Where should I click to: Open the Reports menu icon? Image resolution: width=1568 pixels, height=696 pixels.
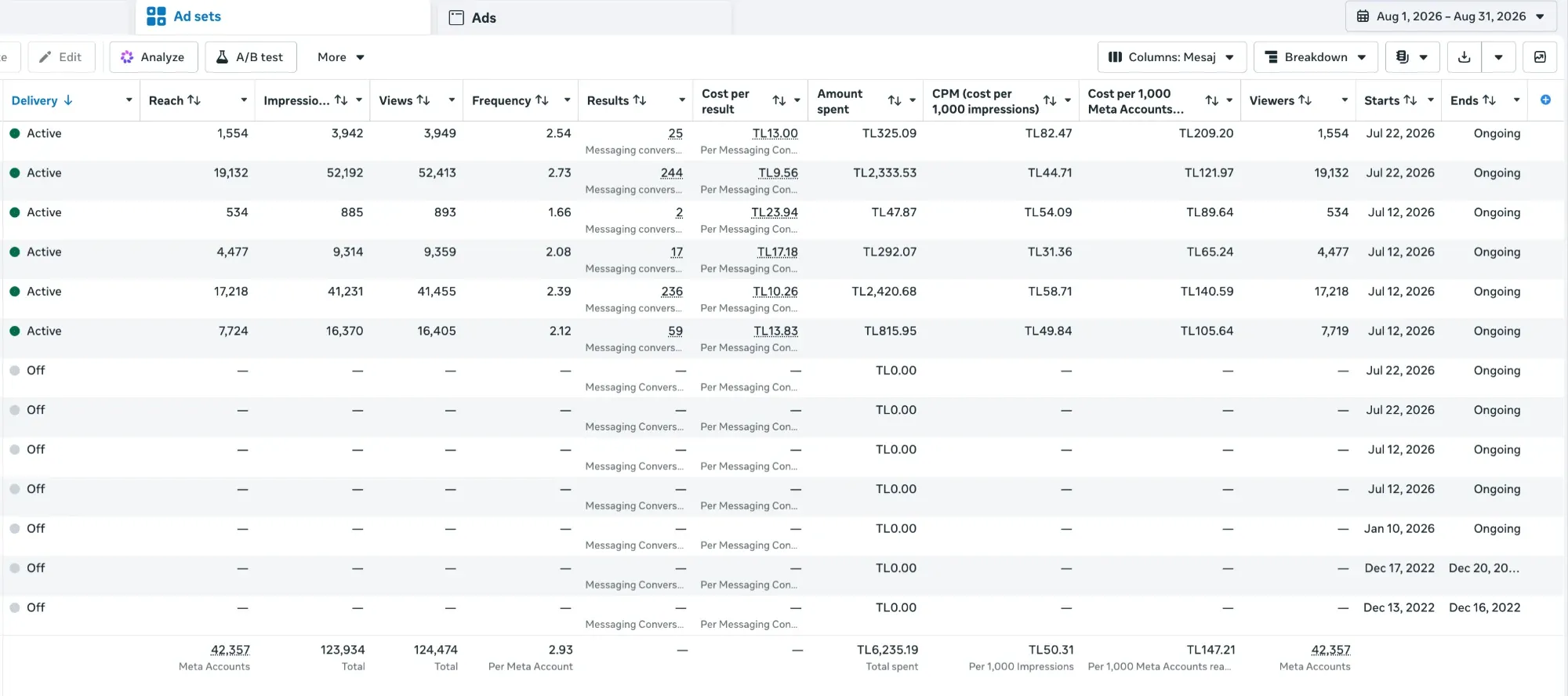1411,57
